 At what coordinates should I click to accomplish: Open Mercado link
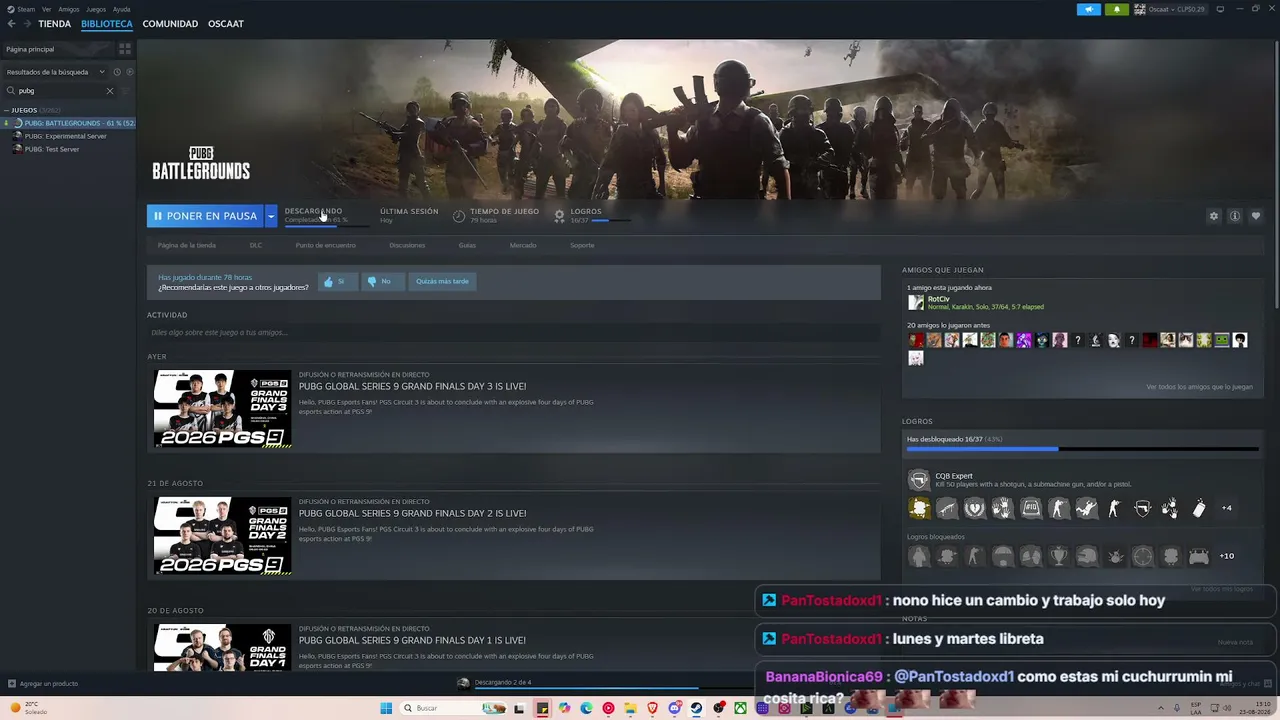tap(523, 245)
